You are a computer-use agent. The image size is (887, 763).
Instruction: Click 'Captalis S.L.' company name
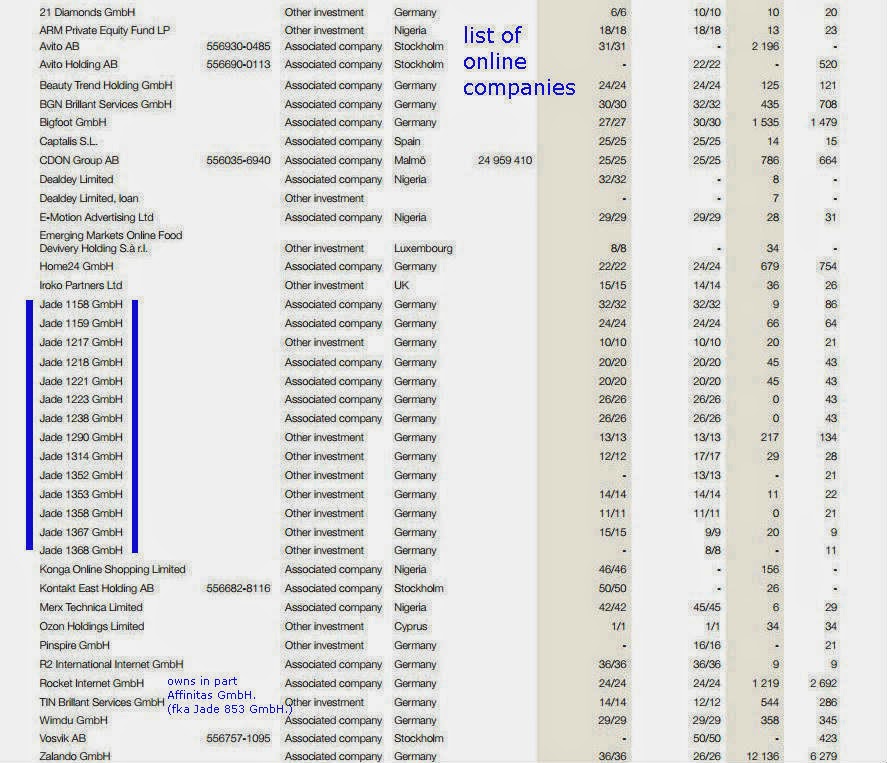click(x=68, y=141)
